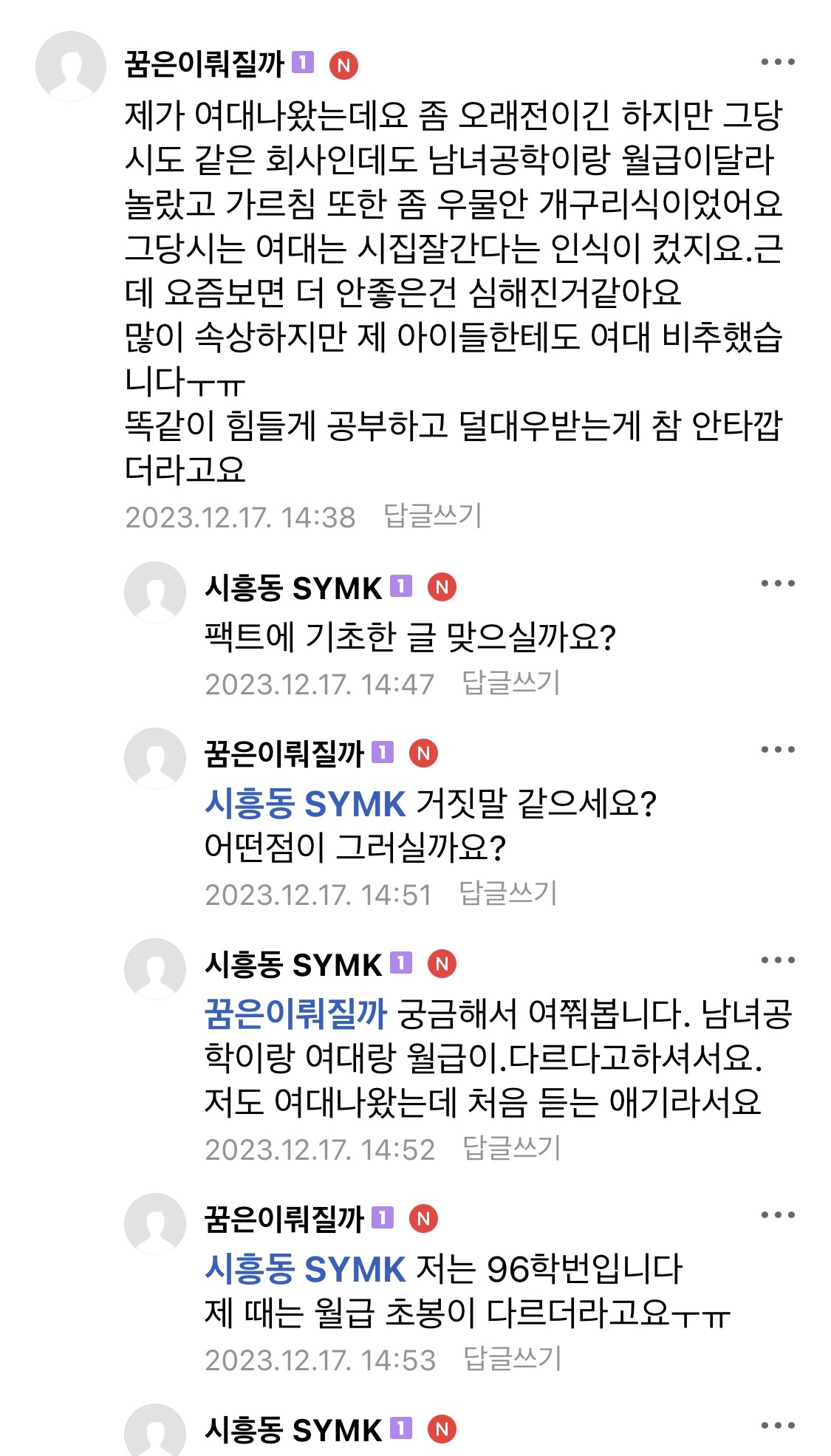Screen dimensions: 831x1456
Task: Click 꿈은이뤄질까 avatar on the 14:51 reply
Action: (155, 759)
